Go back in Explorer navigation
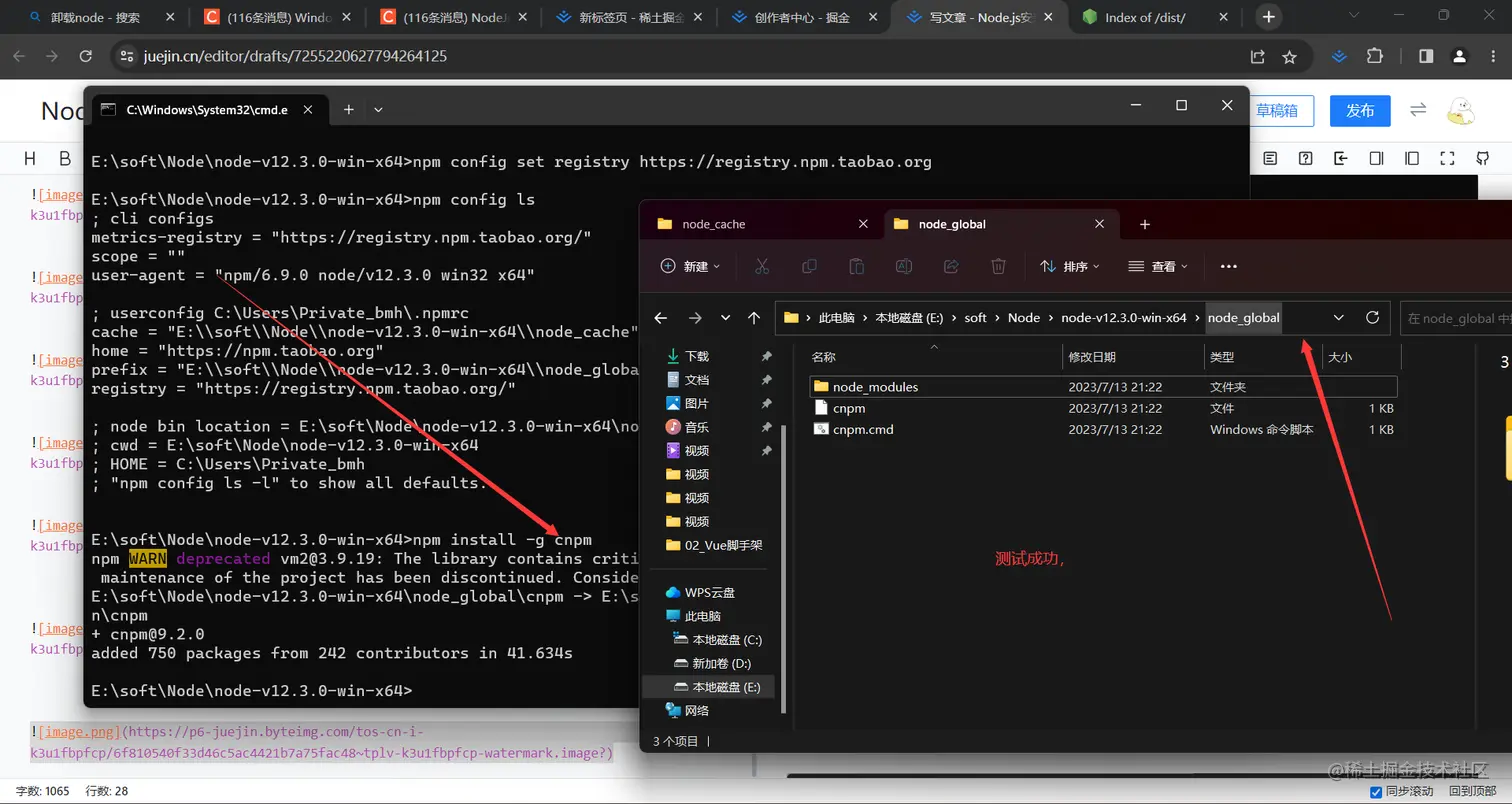1512x804 pixels. click(661, 318)
